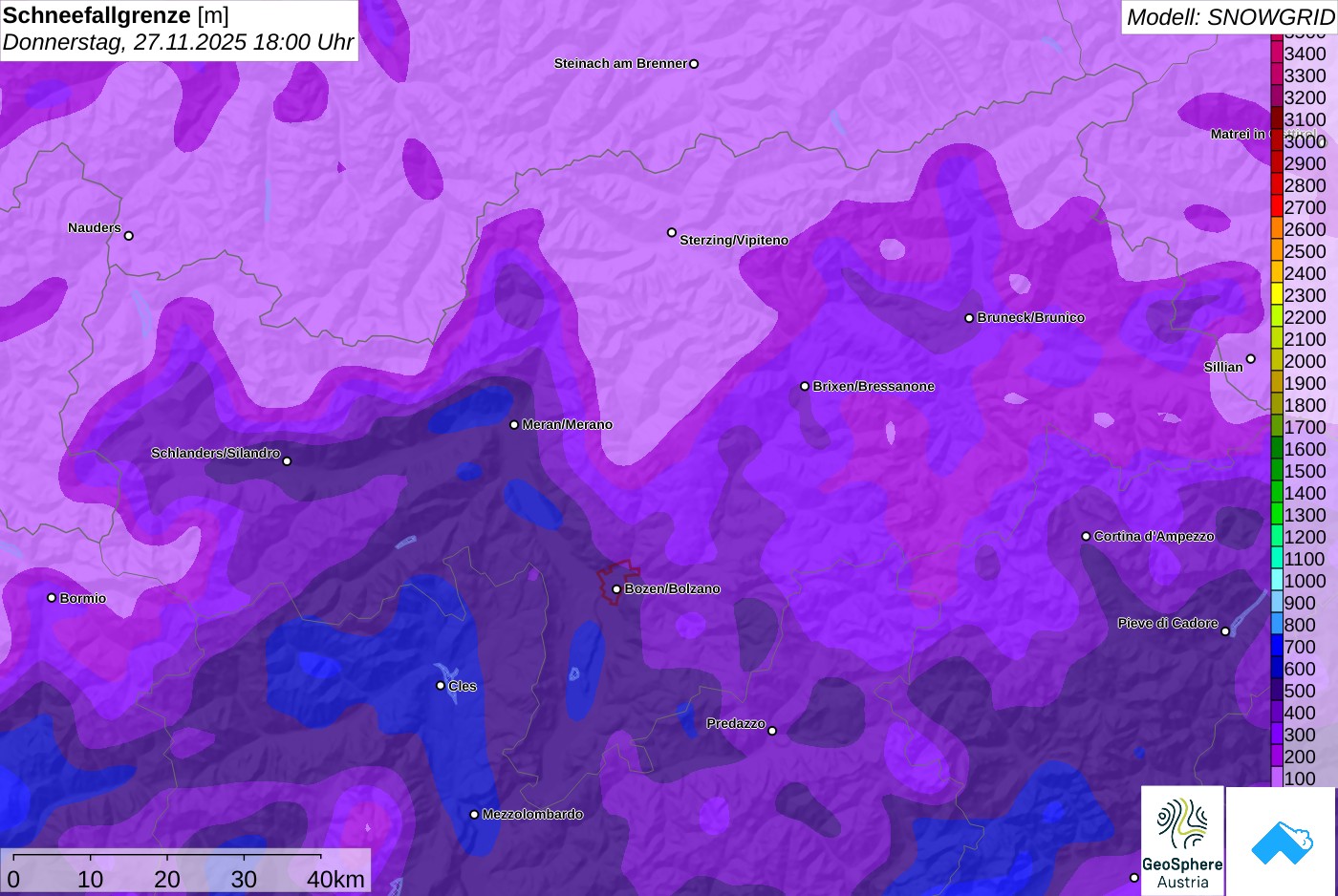Screen dimensions: 1338x896
Task: Click the 3000 m legend color swatch
Action: [x=1277, y=139]
